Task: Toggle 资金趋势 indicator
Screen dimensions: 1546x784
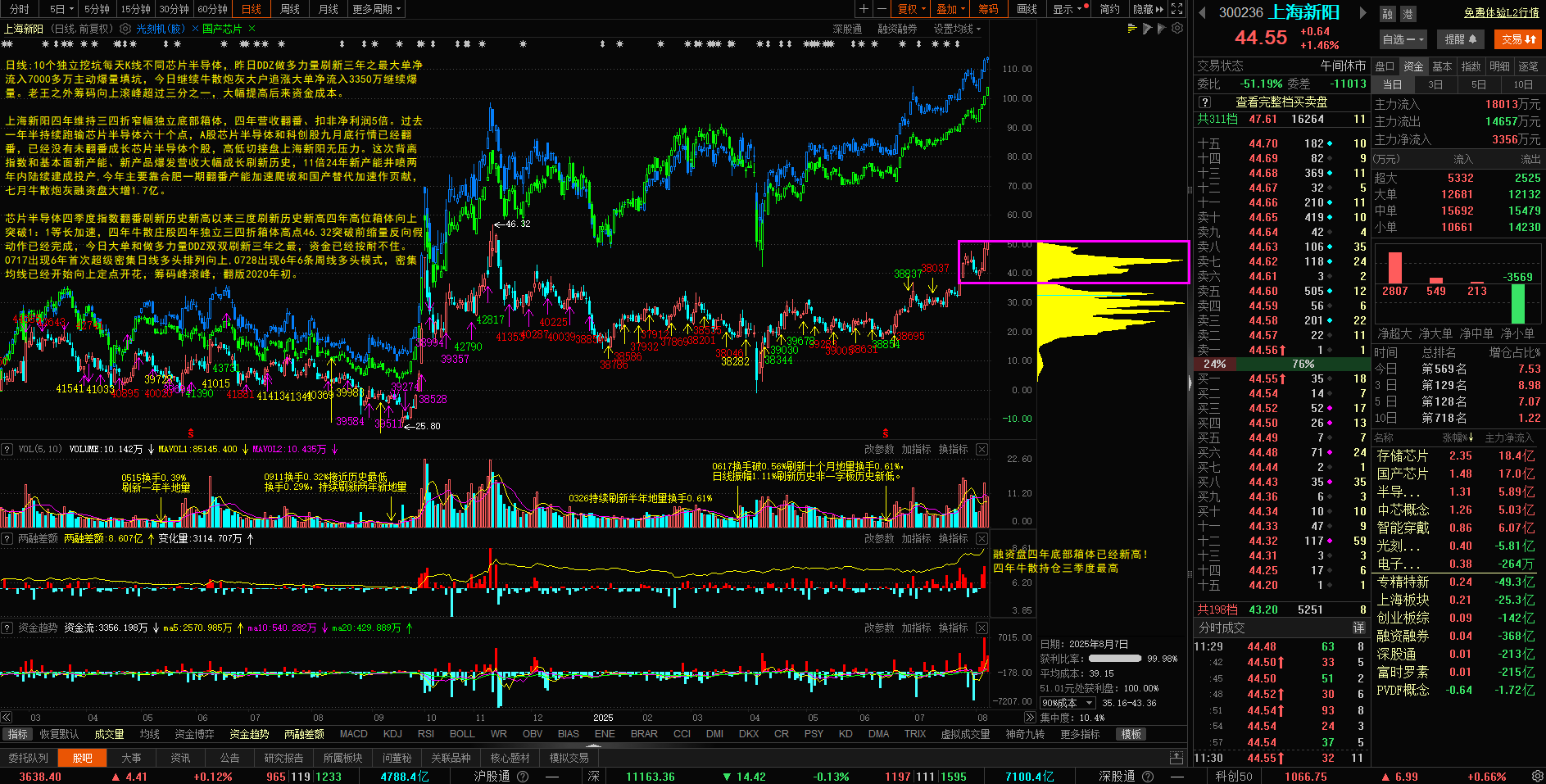Action: coord(249,734)
